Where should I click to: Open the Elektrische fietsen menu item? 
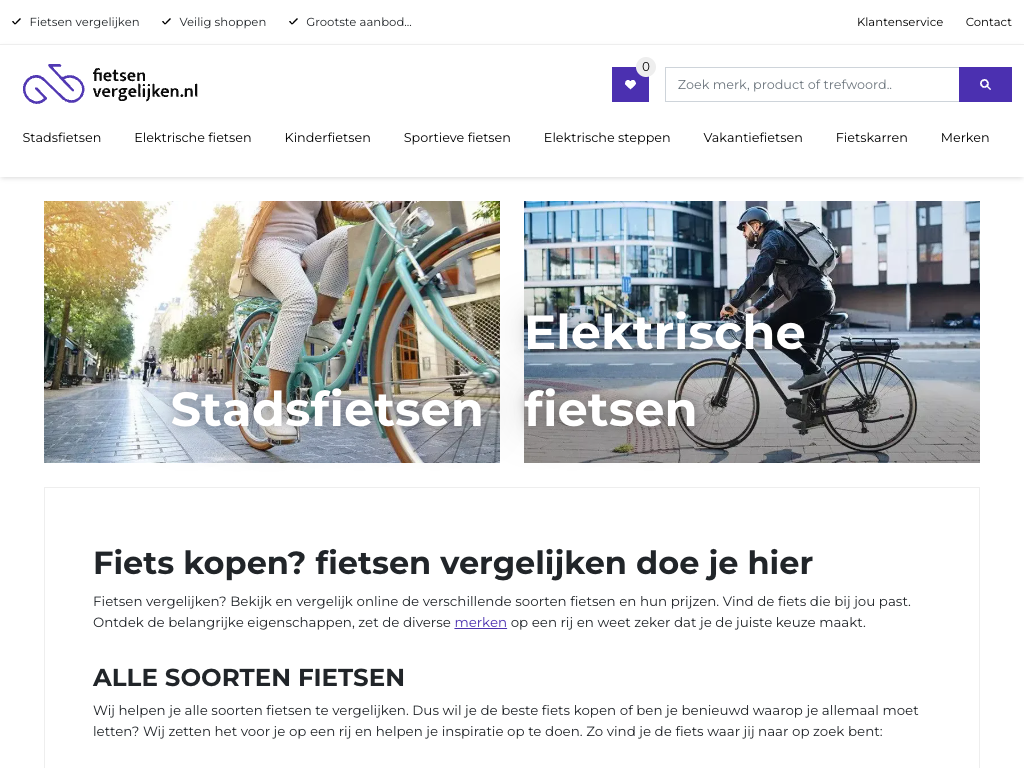coord(193,138)
